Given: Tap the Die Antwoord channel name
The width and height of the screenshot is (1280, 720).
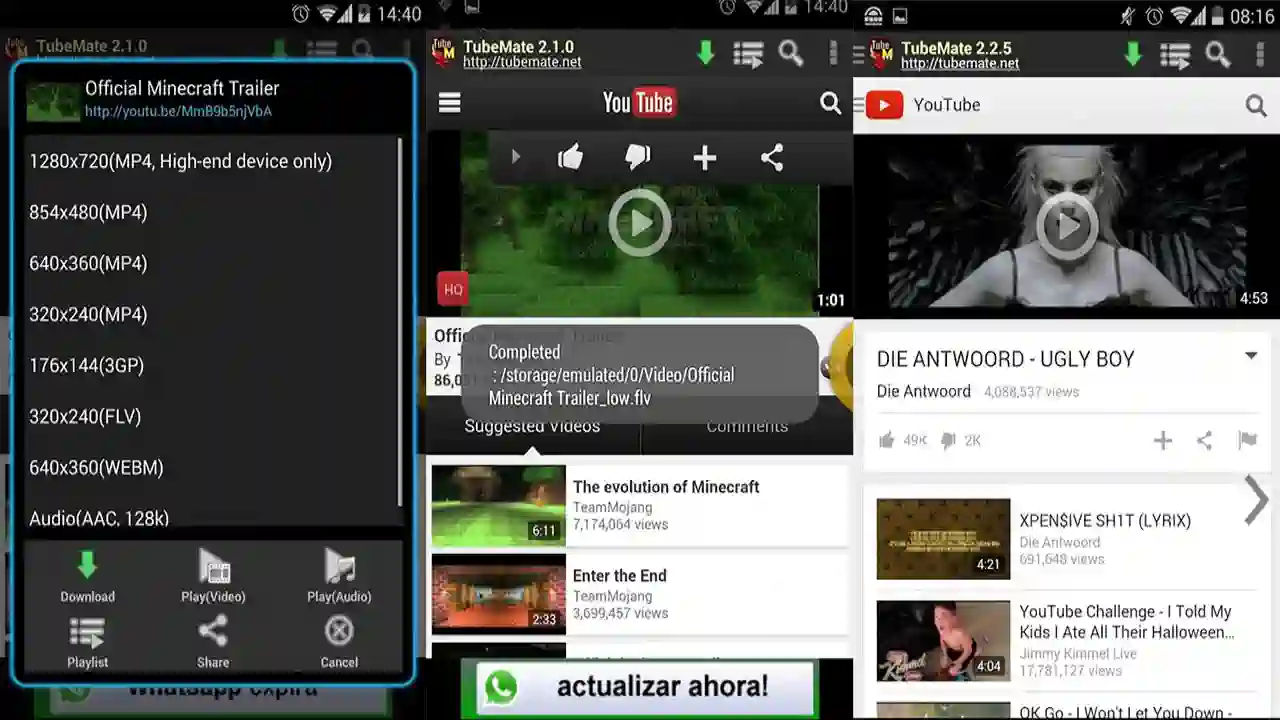Looking at the screenshot, I should [x=923, y=391].
